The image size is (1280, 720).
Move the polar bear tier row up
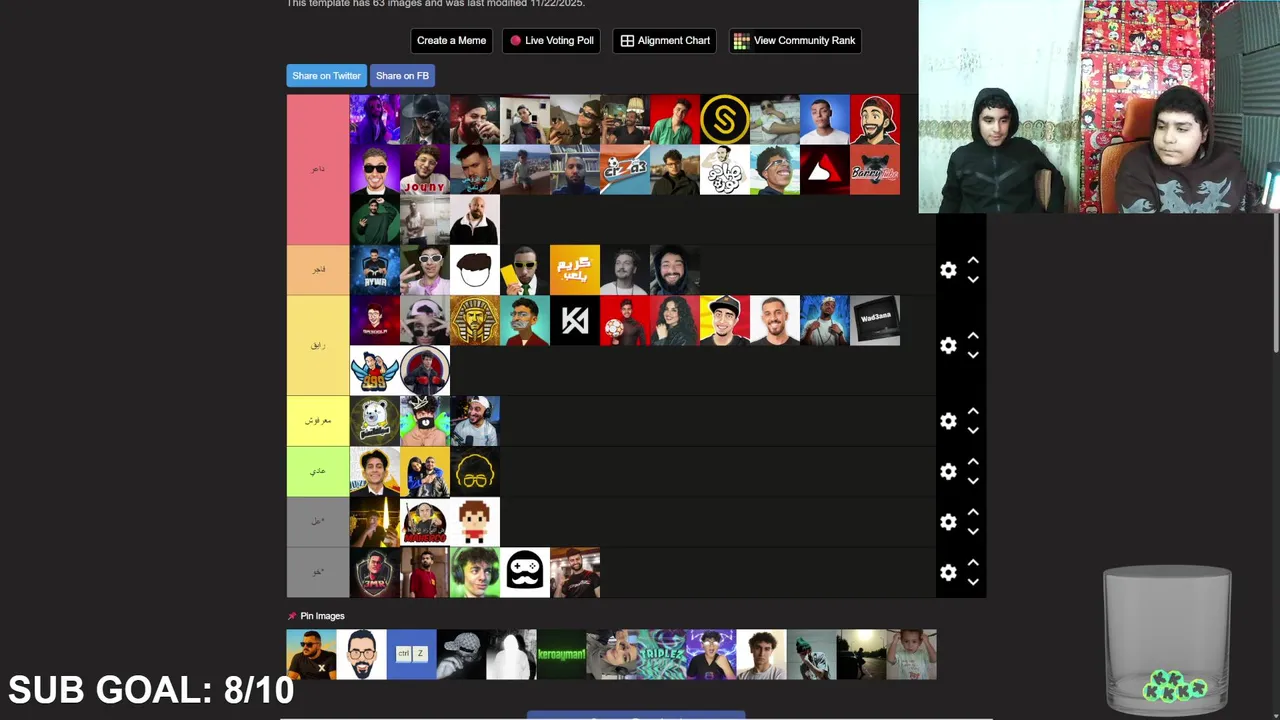[973, 412]
